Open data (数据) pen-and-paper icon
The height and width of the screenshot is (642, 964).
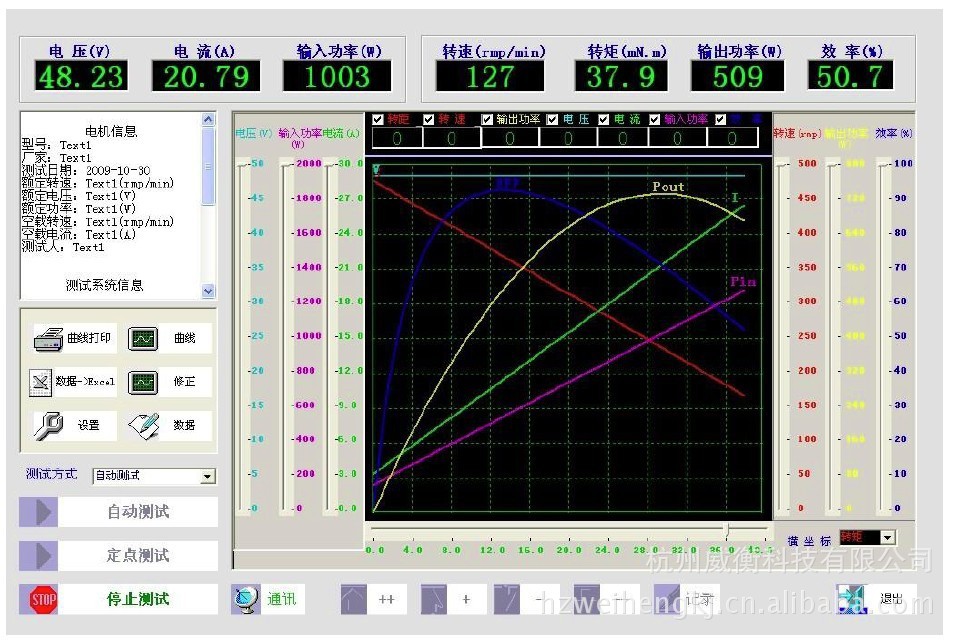[144, 426]
